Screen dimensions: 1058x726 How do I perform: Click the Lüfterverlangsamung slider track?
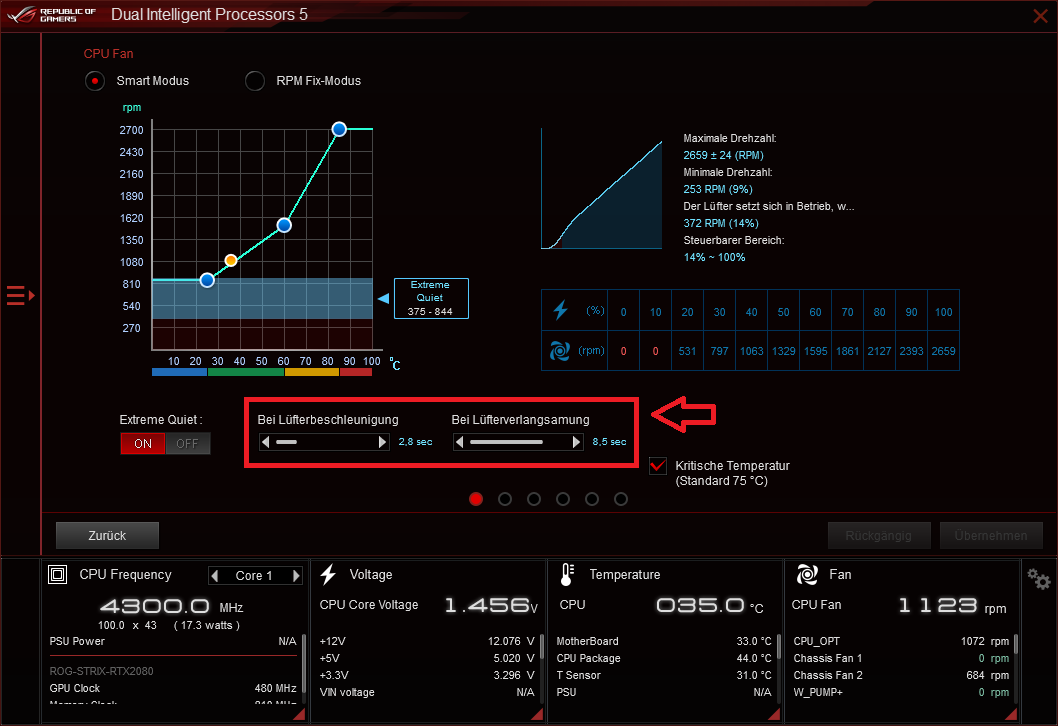point(518,442)
